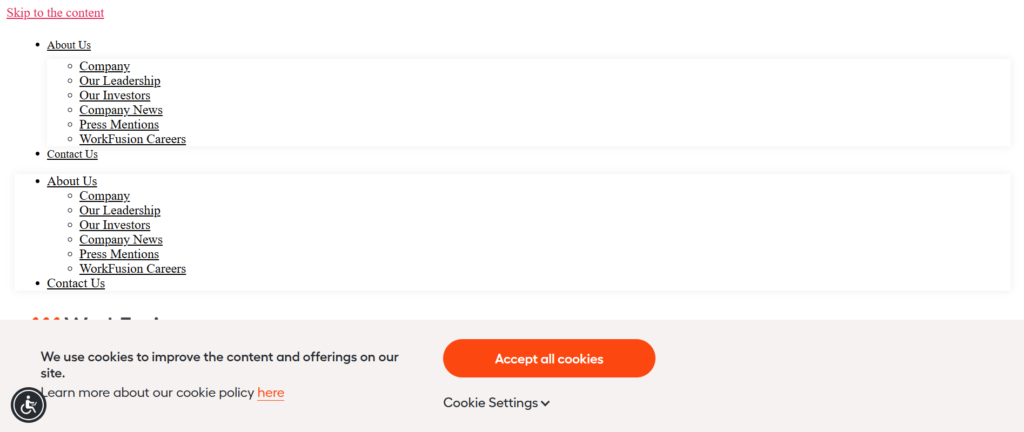Go to Our Leadership in lower submenu
Screen dimensions: 1024x432
[x=120, y=210]
